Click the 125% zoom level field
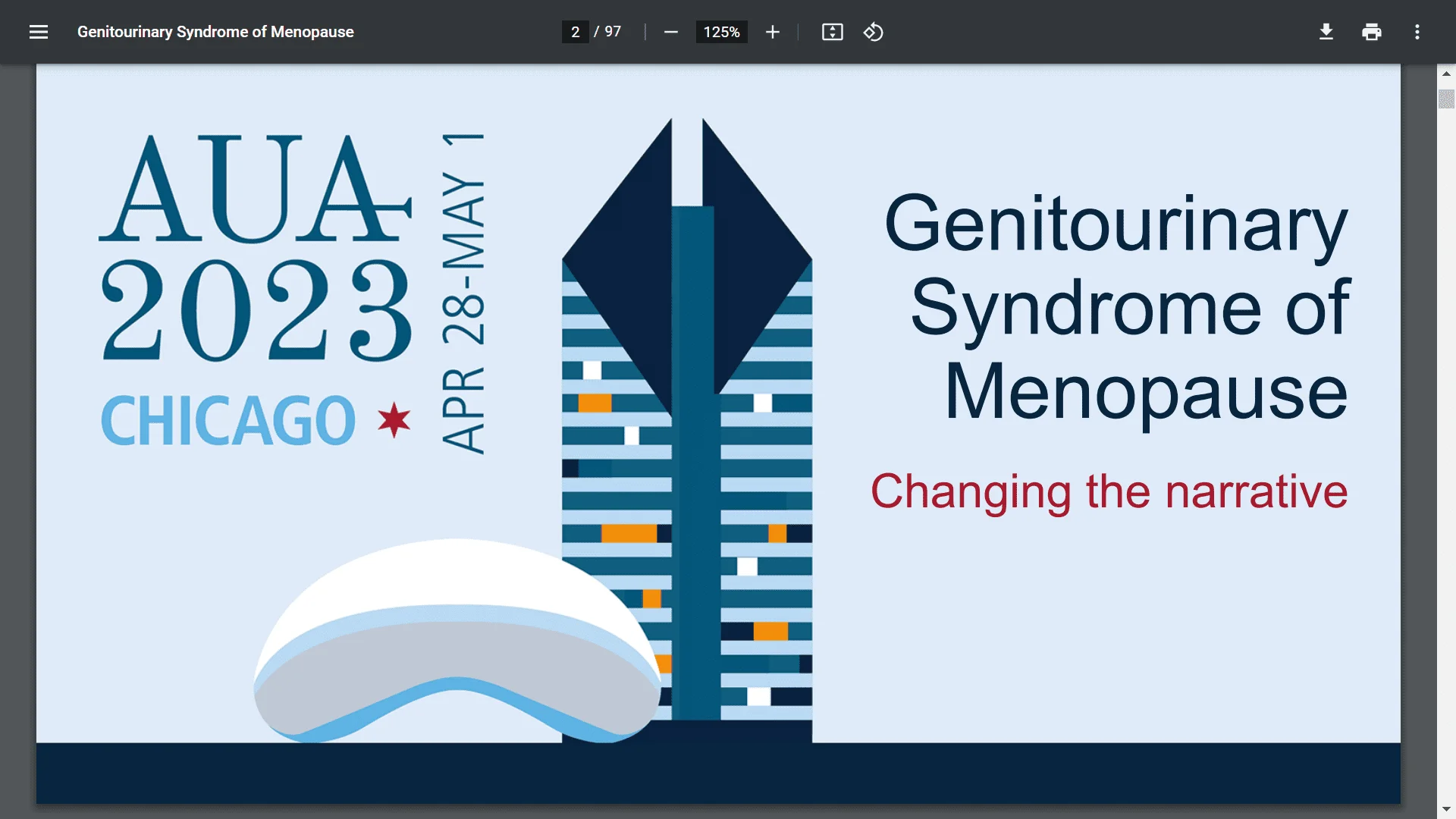 (721, 32)
